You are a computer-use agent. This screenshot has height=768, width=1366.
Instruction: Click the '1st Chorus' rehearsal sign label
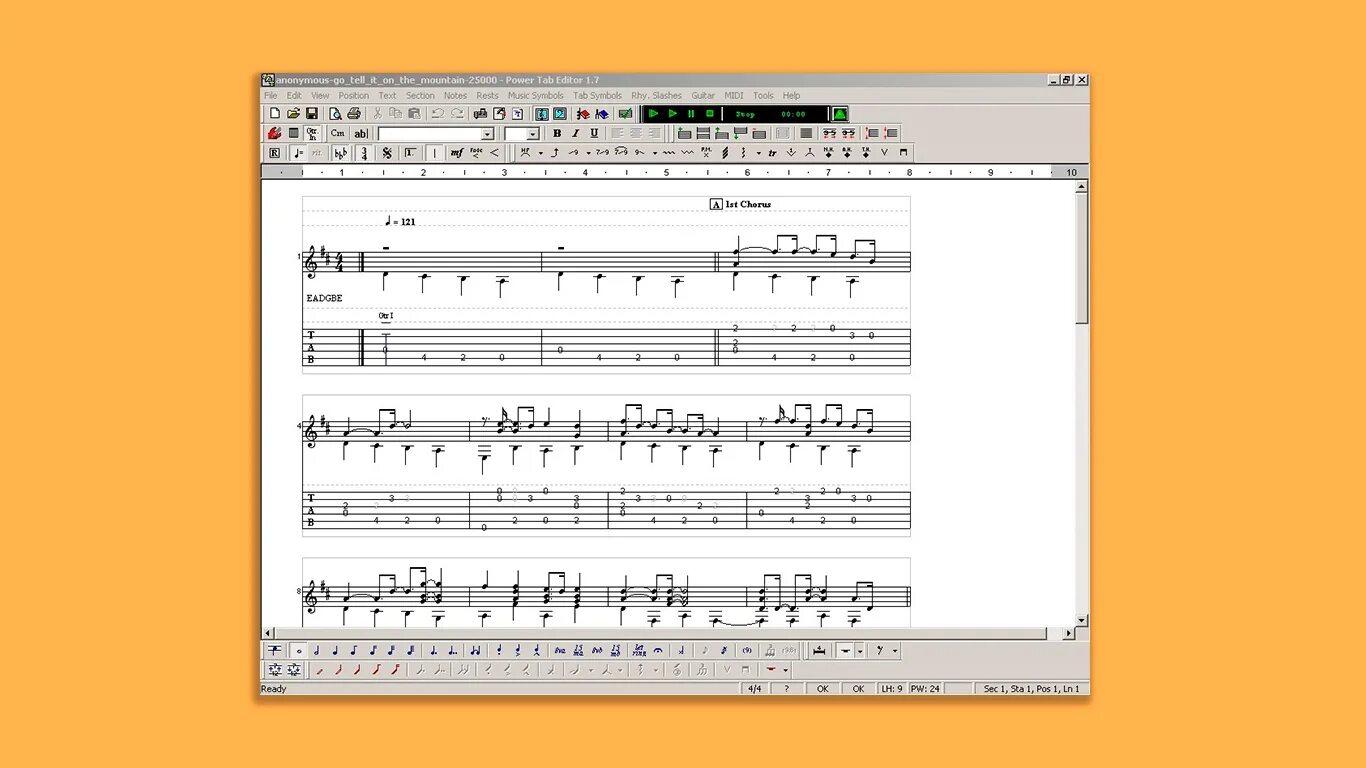(748, 204)
